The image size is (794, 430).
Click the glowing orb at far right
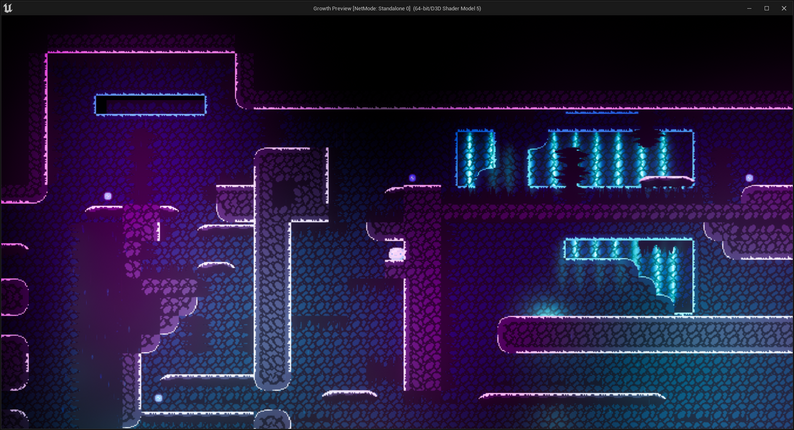749,178
